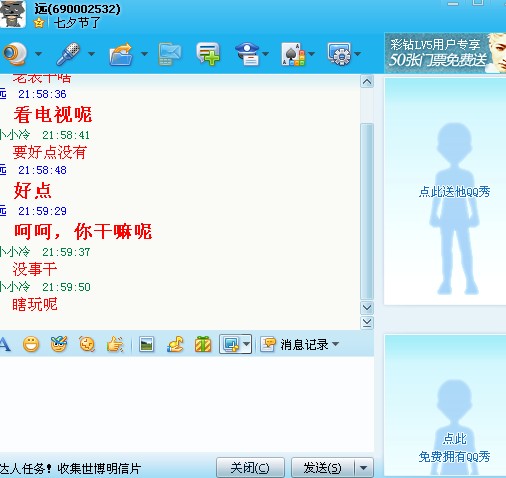Expand the 发送 send options arrow
The image size is (506, 478).
(x=364, y=468)
